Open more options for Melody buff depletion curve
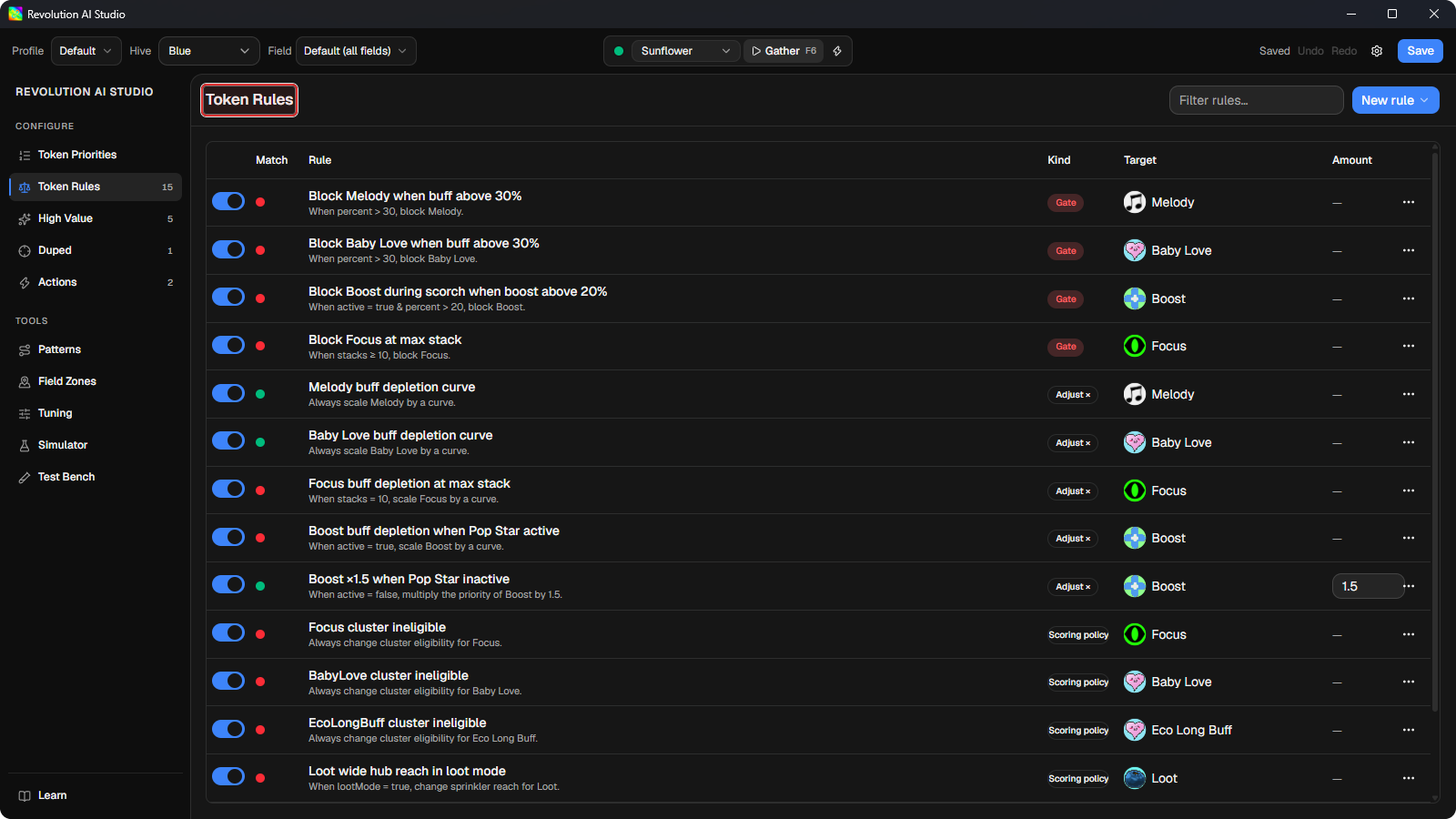 (x=1409, y=394)
